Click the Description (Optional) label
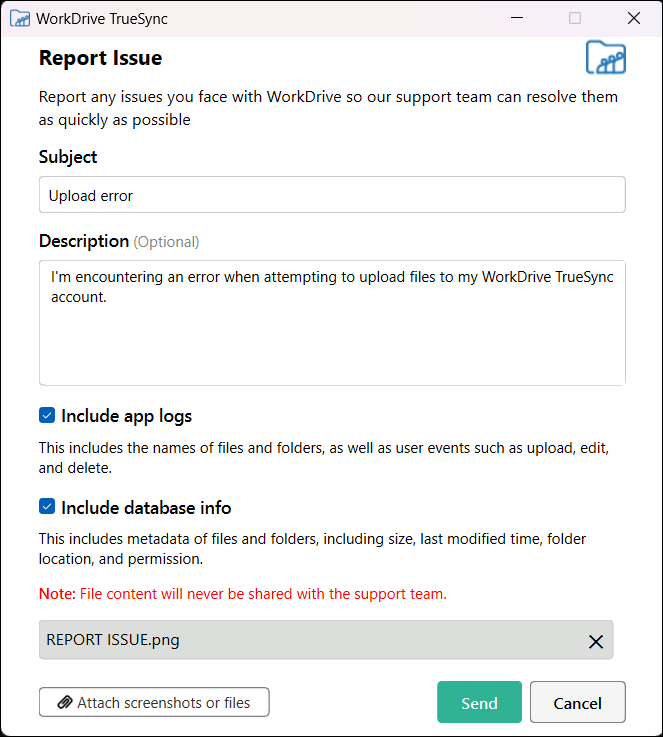 119,241
